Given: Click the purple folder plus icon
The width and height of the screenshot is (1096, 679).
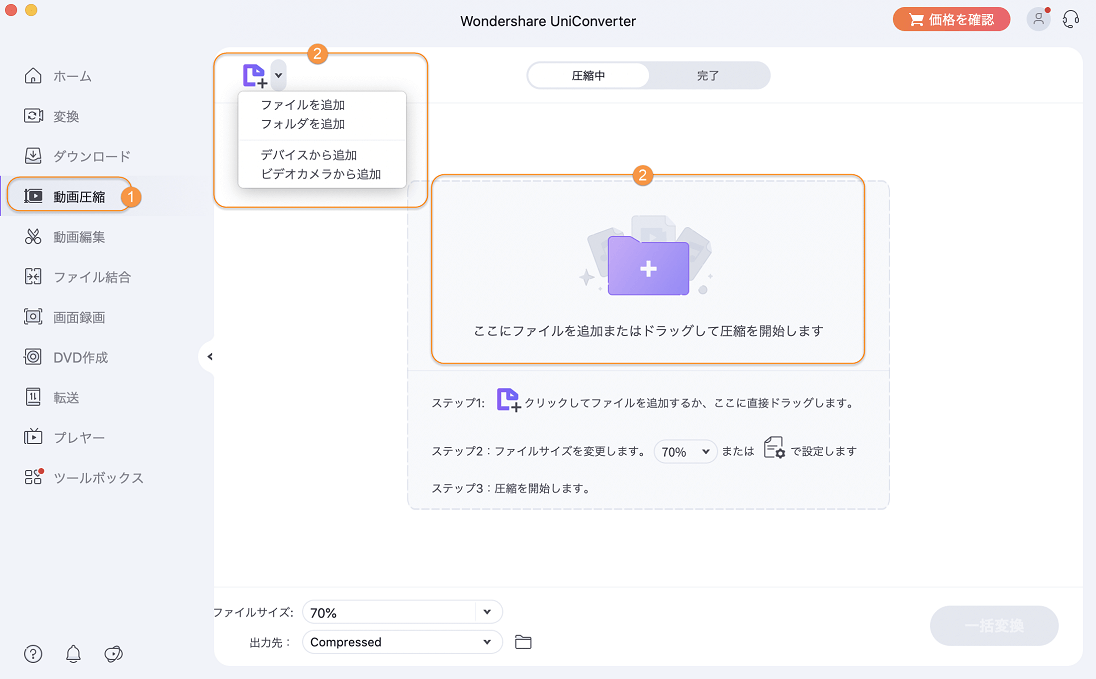Looking at the screenshot, I should point(648,266).
